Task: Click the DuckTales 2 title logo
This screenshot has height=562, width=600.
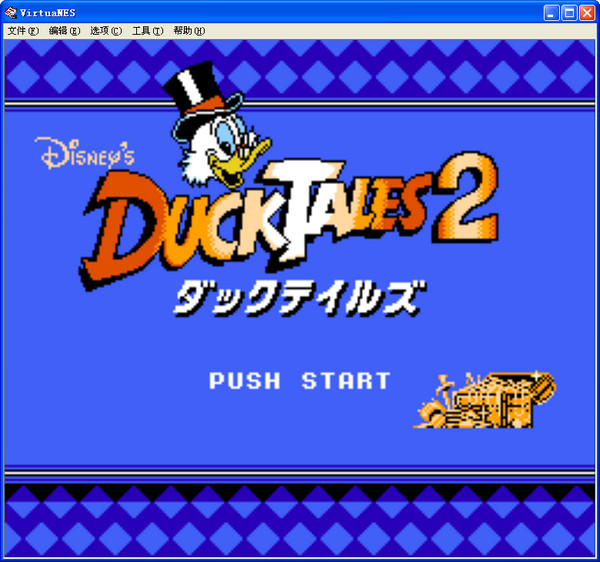Action: (289, 221)
